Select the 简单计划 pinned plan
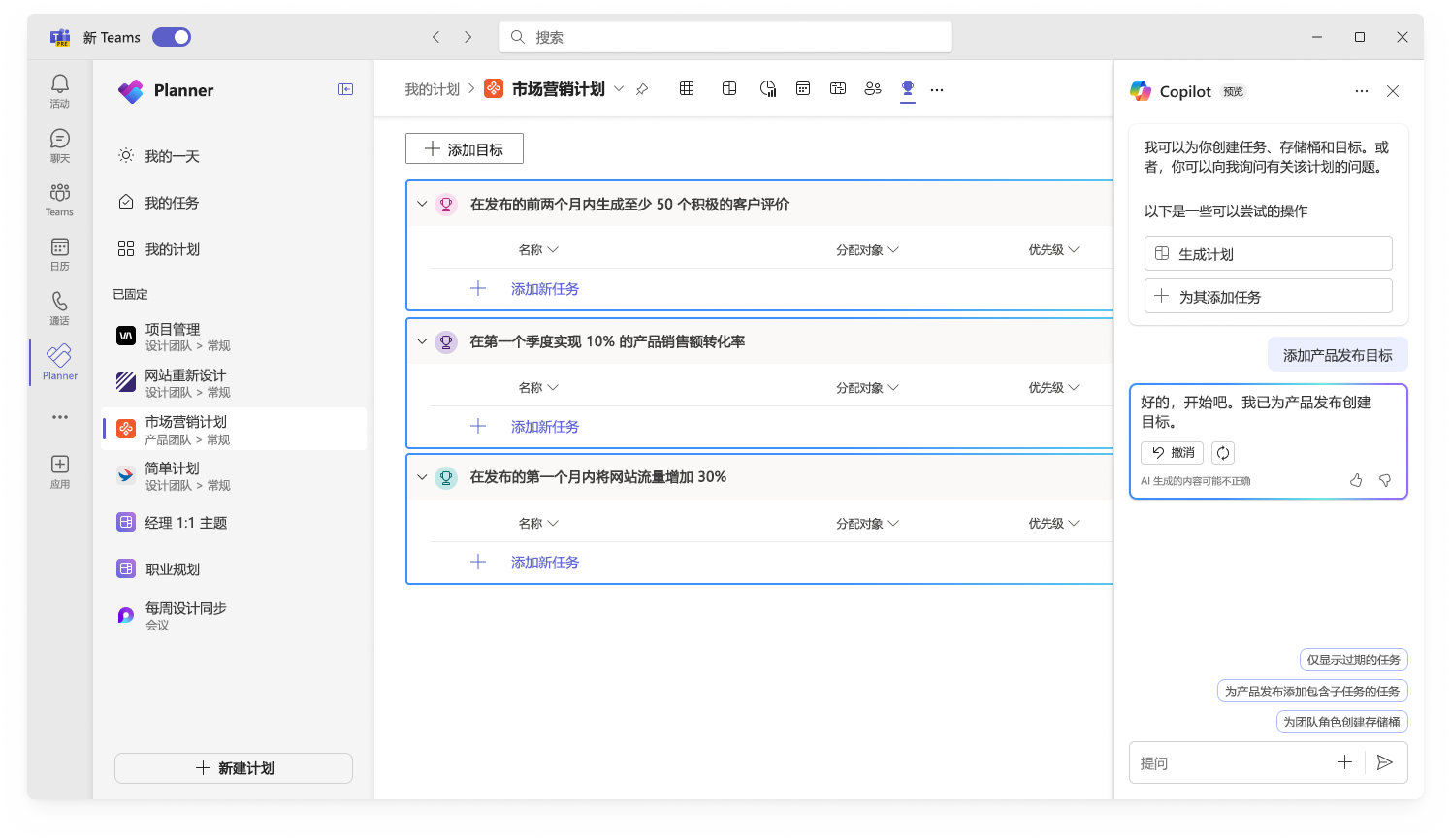The image size is (1451, 840). click(235, 476)
